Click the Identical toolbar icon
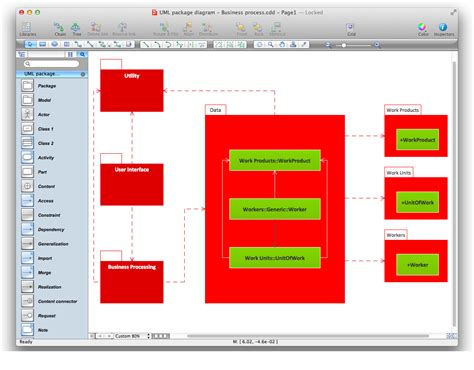The height and width of the screenshot is (370, 474). coord(277,29)
